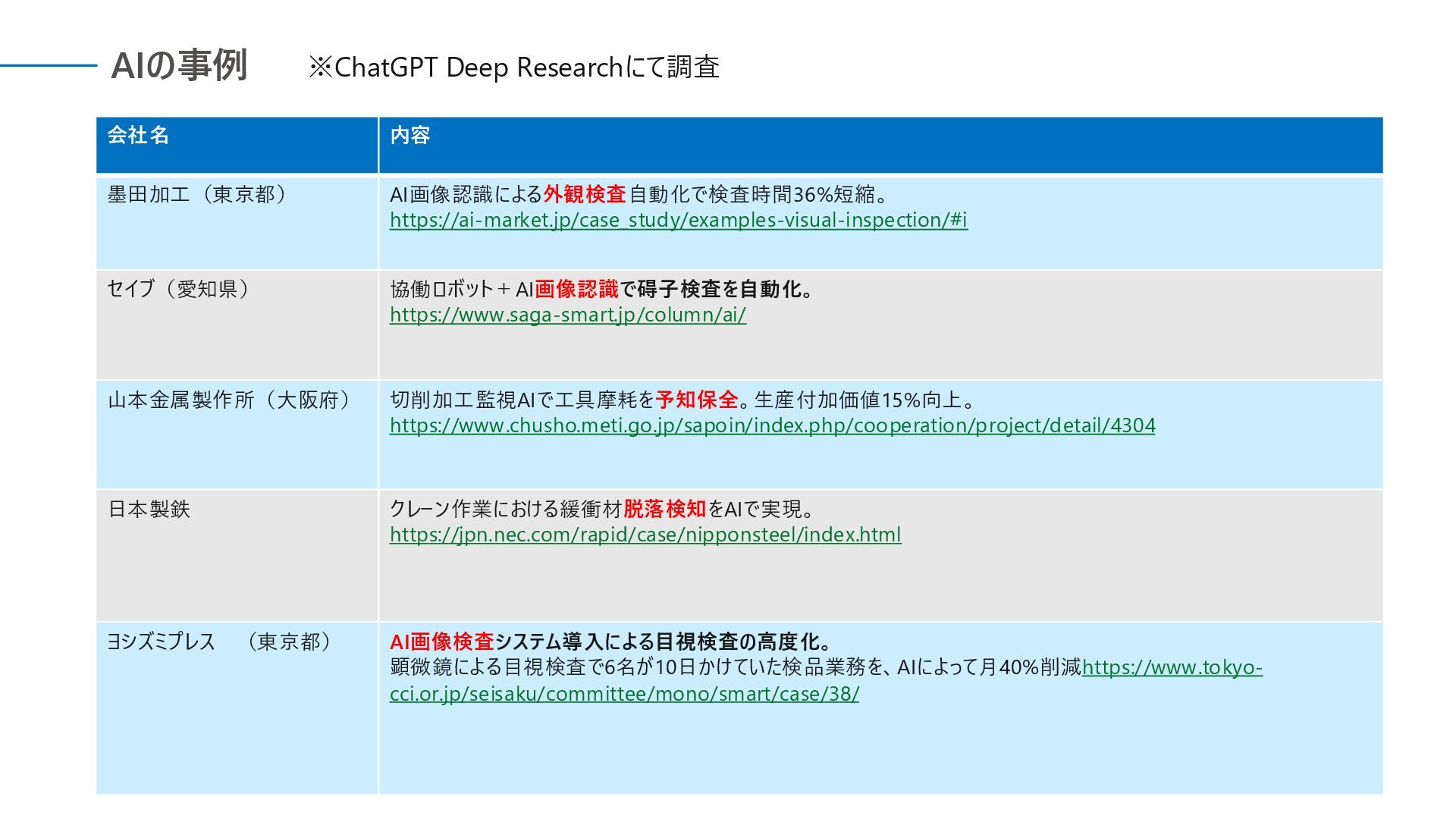
Task: Select the 会社名 header cell
Action: (138, 135)
